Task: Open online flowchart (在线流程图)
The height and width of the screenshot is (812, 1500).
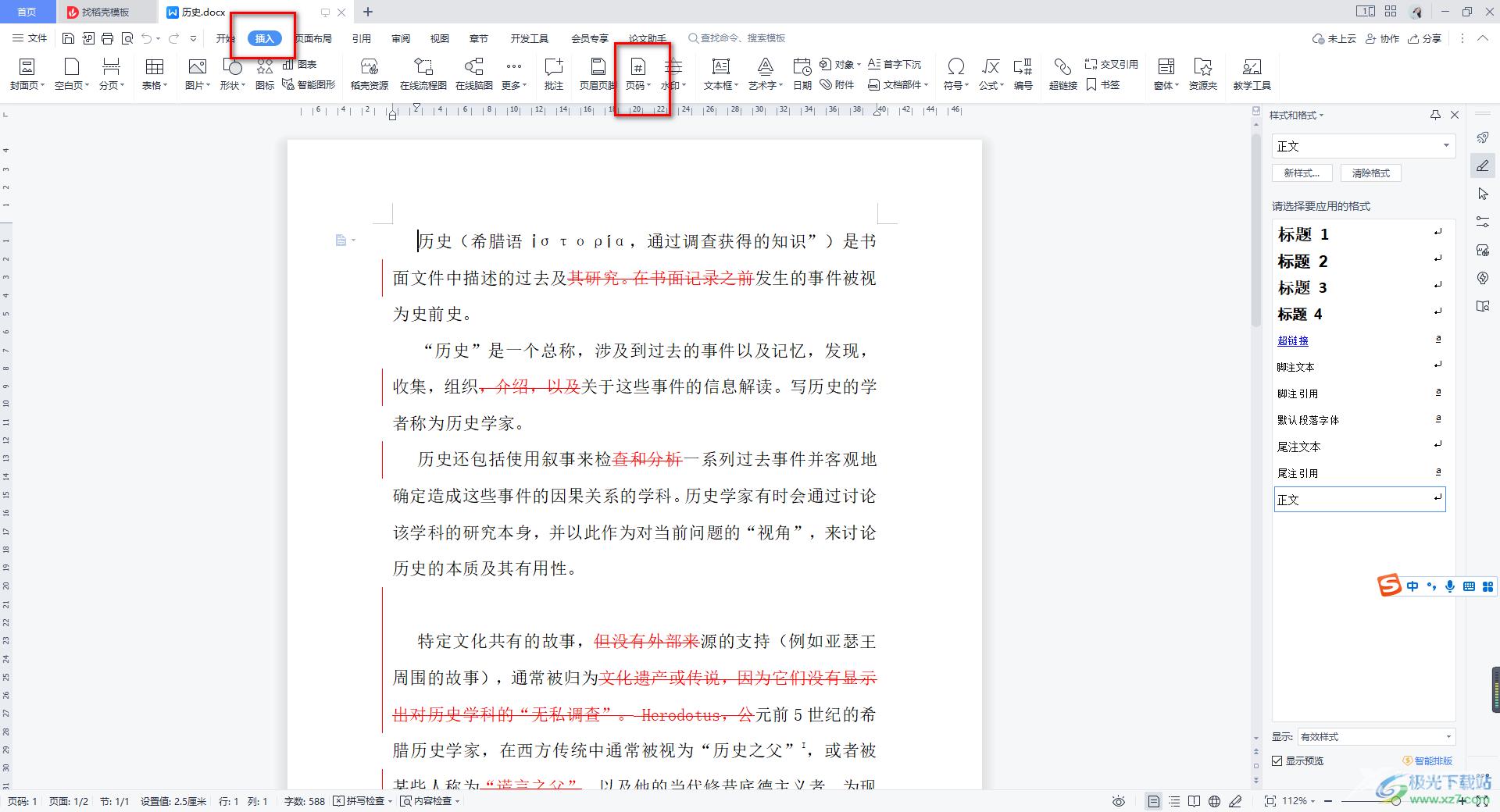Action: click(423, 74)
